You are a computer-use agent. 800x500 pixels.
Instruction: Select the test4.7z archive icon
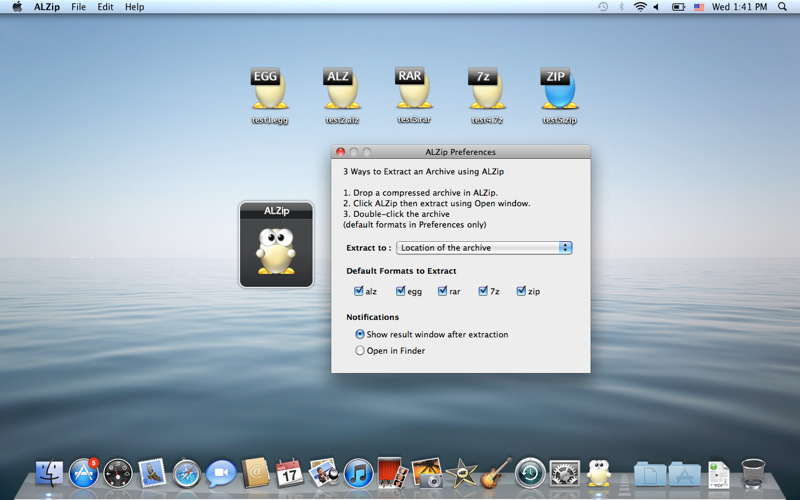pos(486,91)
